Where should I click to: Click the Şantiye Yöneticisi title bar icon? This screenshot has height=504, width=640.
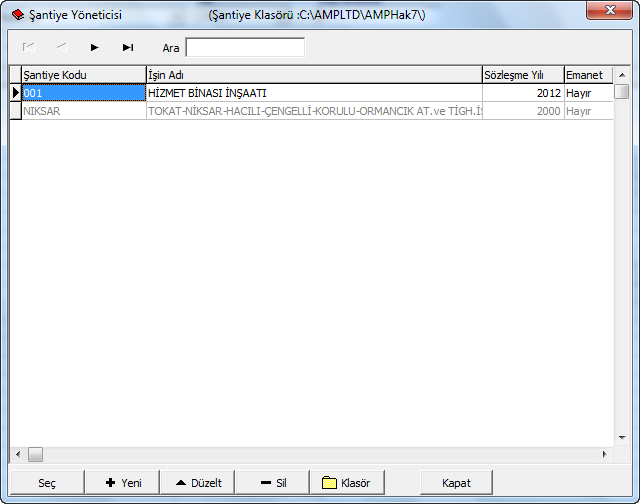click(x=17, y=16)
